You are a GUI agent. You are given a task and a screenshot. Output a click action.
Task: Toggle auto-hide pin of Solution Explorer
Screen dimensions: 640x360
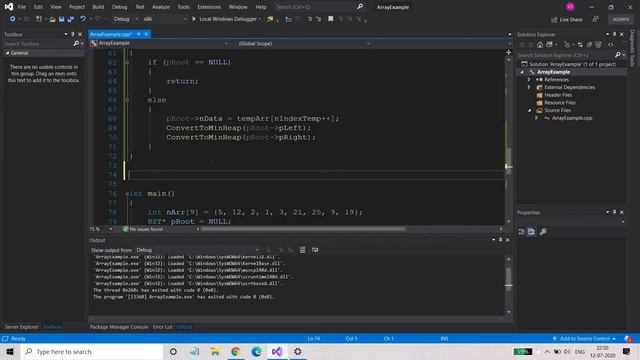(614, 34)
